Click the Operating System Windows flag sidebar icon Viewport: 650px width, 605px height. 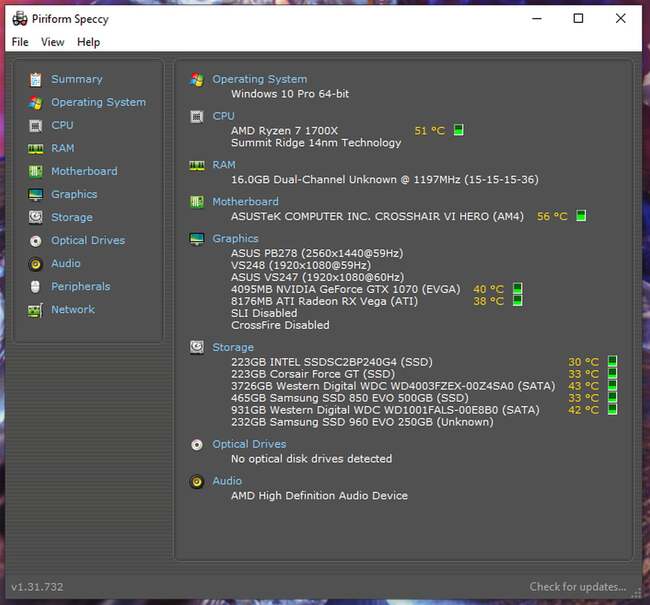coord(36,102)
